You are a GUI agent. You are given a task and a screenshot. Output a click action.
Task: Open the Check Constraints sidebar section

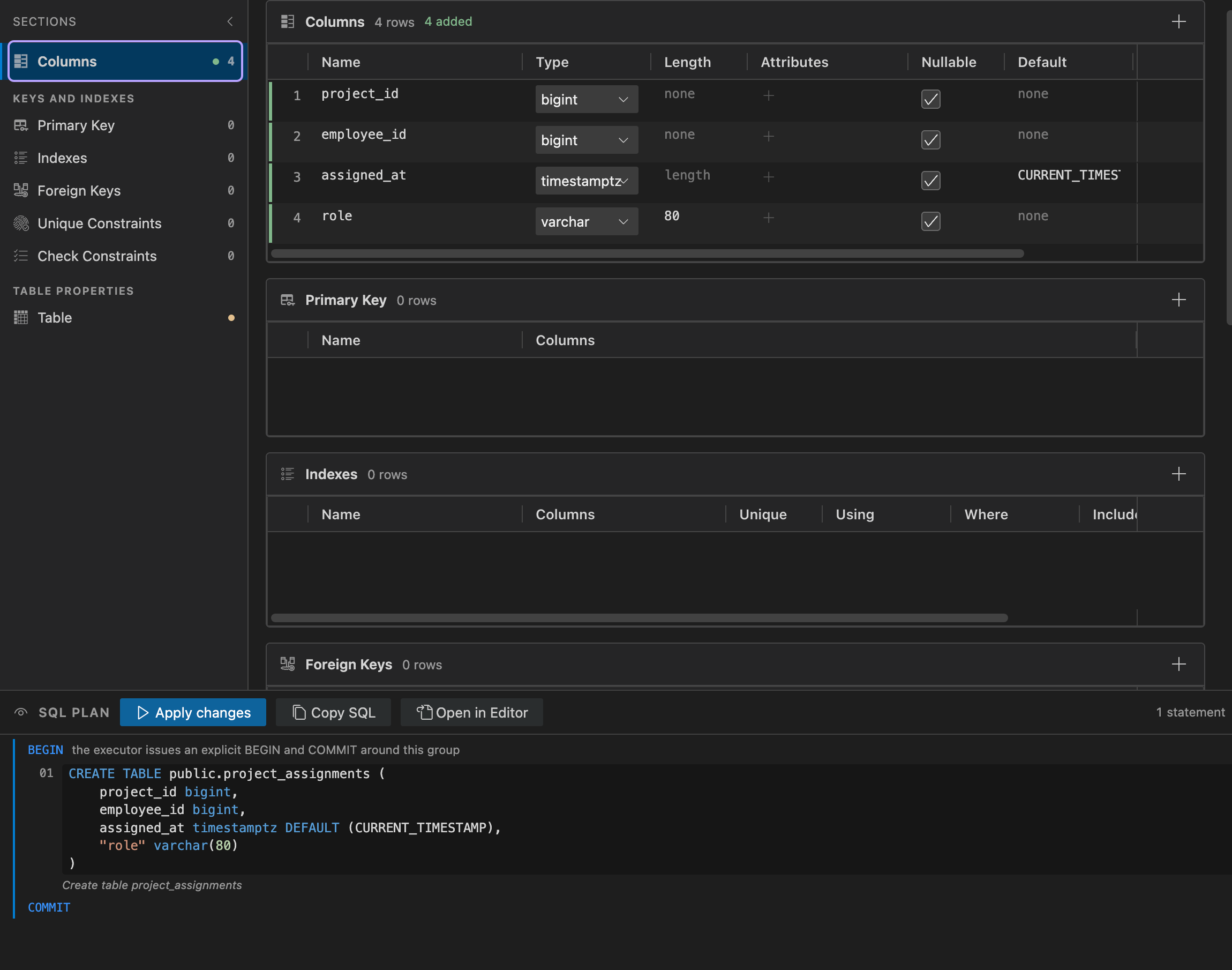(124, 256)
